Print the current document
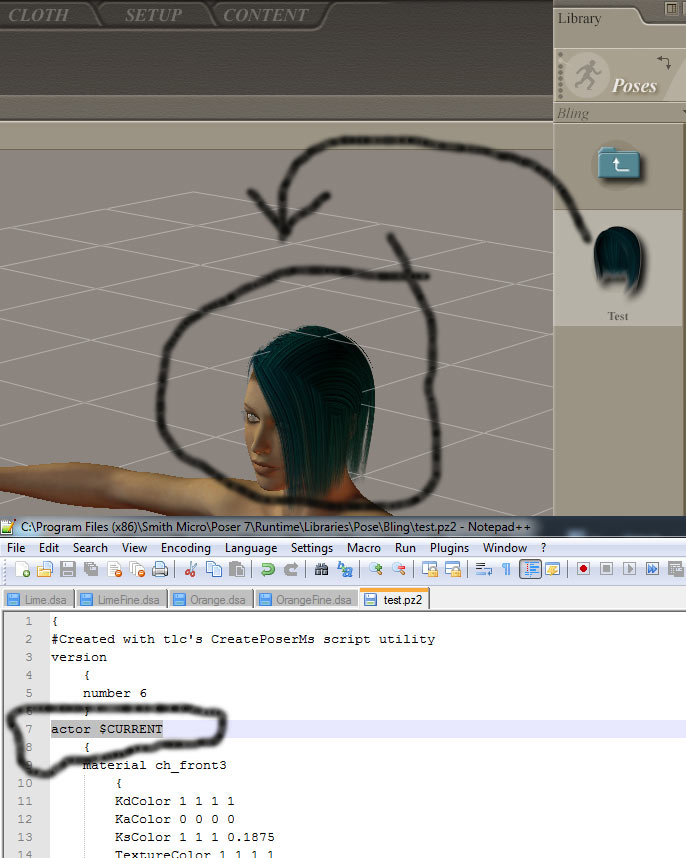This screenshot has width=686, height=858. click(160, 570)
